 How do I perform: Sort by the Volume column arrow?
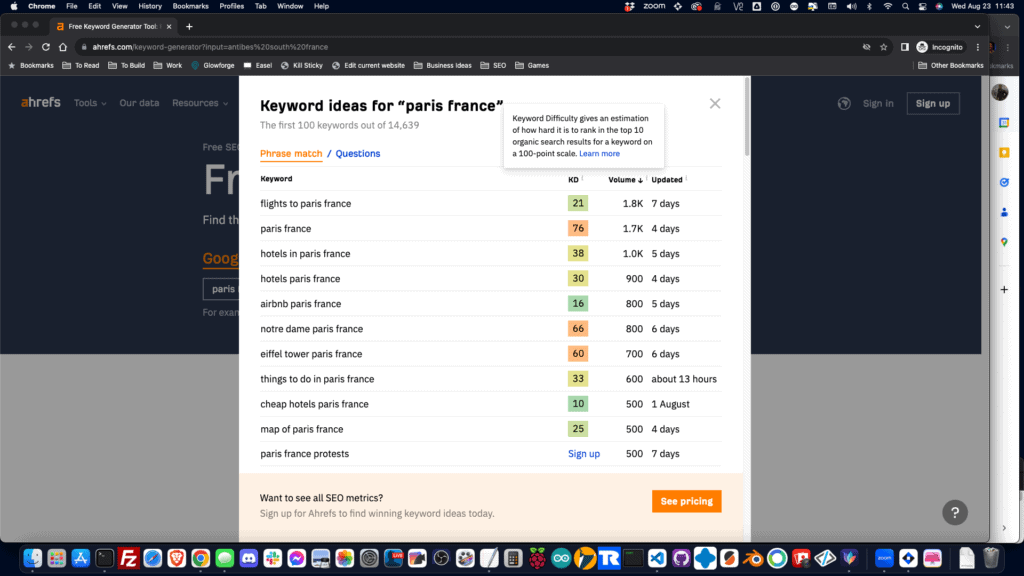coord(640,180)
